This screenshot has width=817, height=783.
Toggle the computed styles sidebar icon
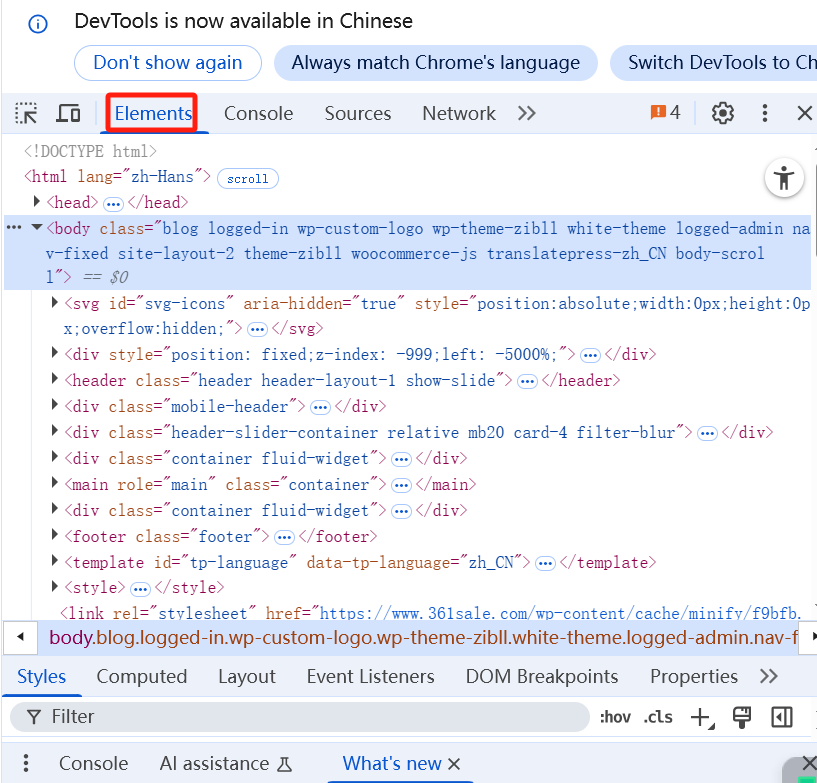782,717
